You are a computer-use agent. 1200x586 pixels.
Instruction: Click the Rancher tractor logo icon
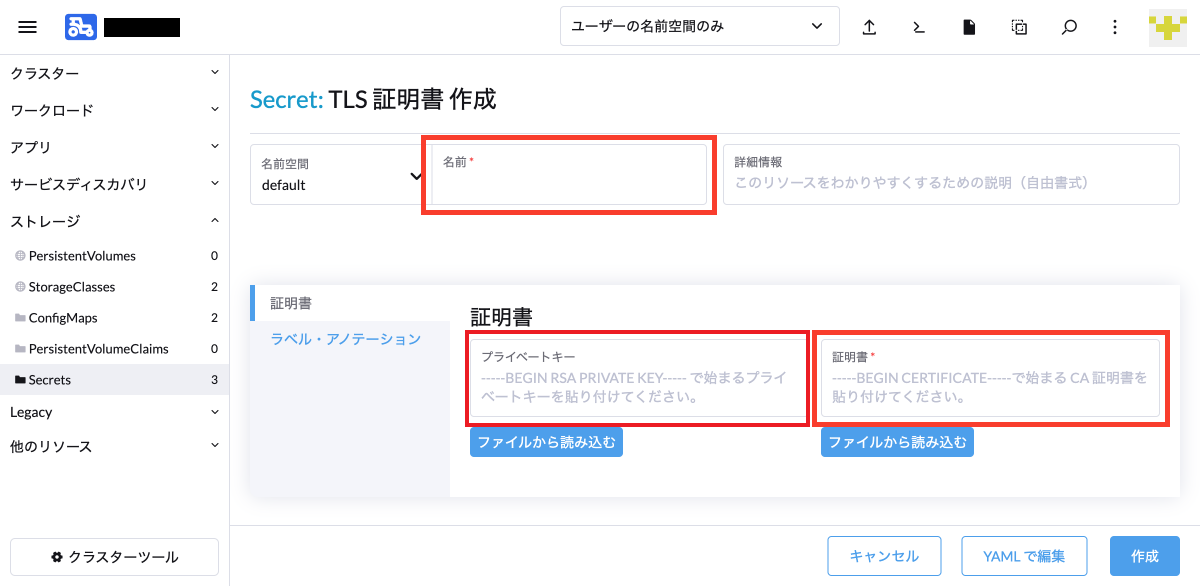81,27
